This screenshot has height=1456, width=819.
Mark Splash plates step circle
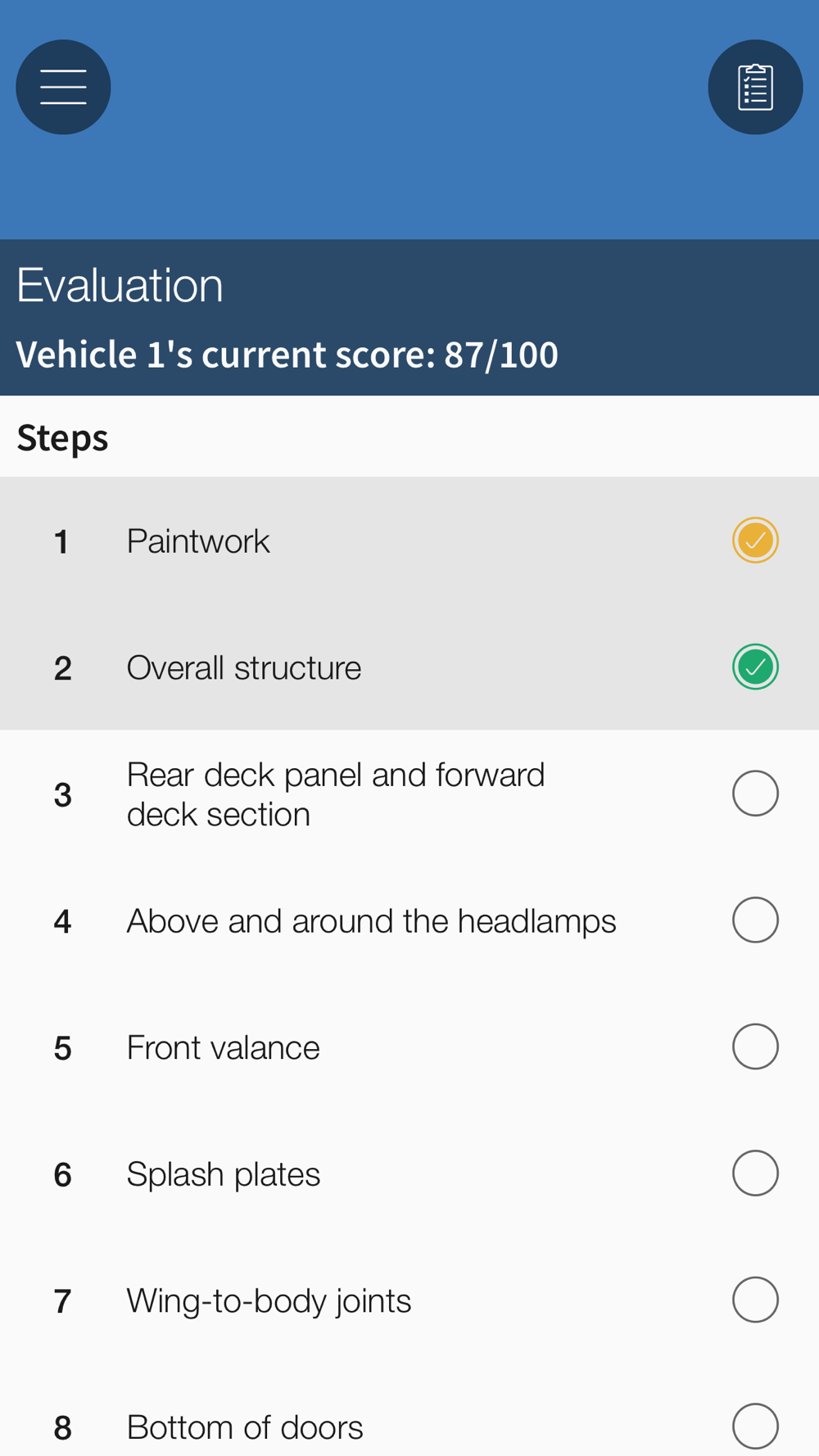[x=755, y=1173]
